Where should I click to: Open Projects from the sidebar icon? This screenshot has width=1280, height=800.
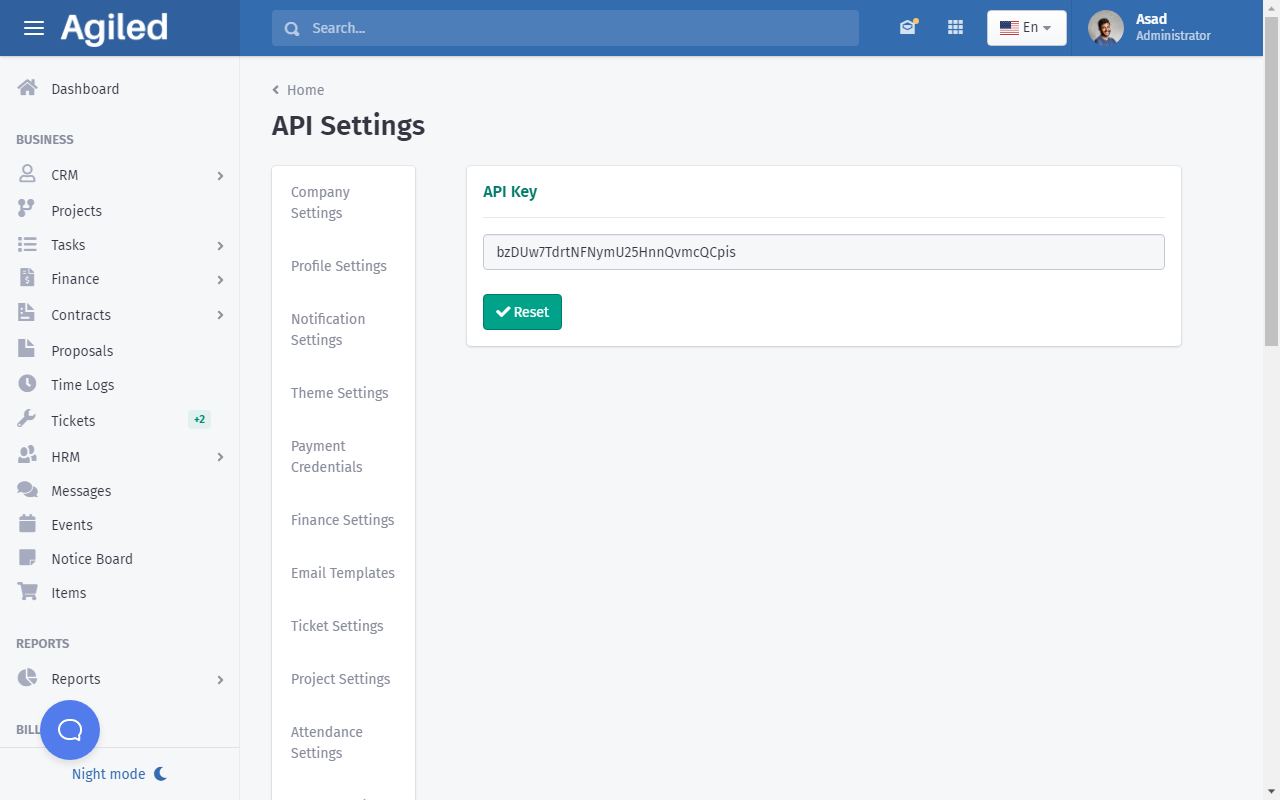click(28, 210)
